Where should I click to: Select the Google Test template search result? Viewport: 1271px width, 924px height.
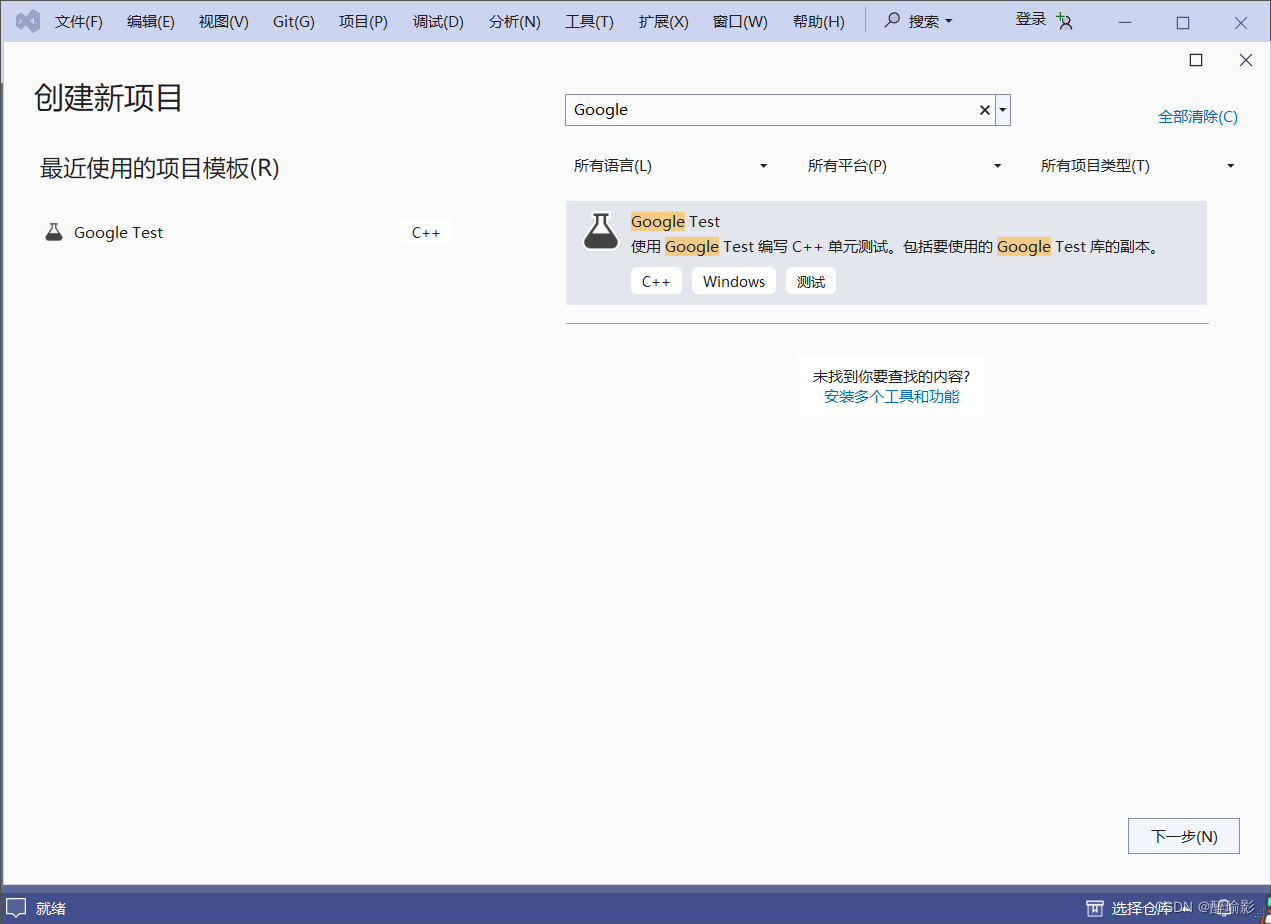click(886, 252)
